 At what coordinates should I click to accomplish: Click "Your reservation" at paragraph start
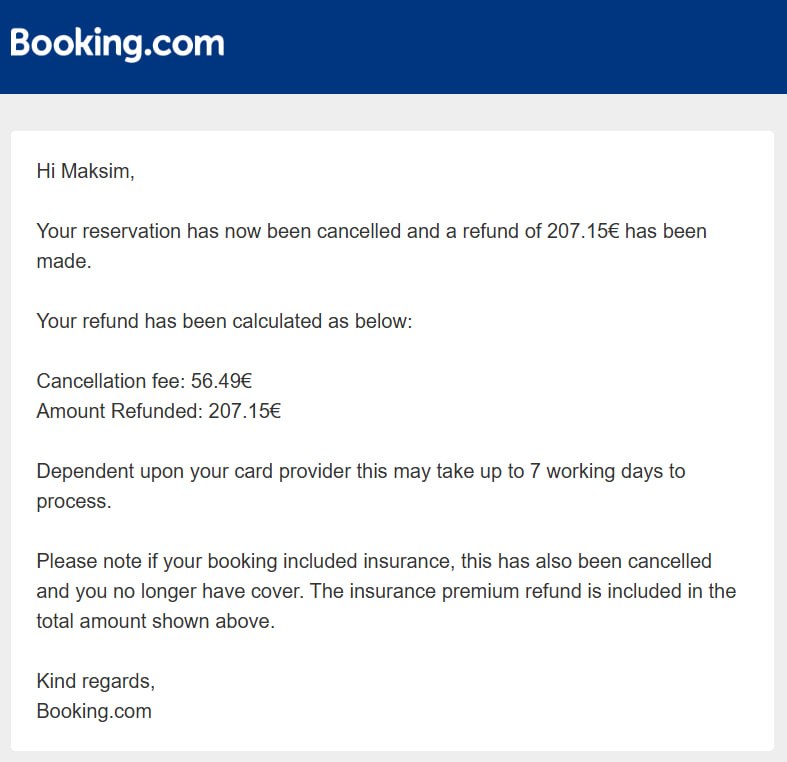108,231
